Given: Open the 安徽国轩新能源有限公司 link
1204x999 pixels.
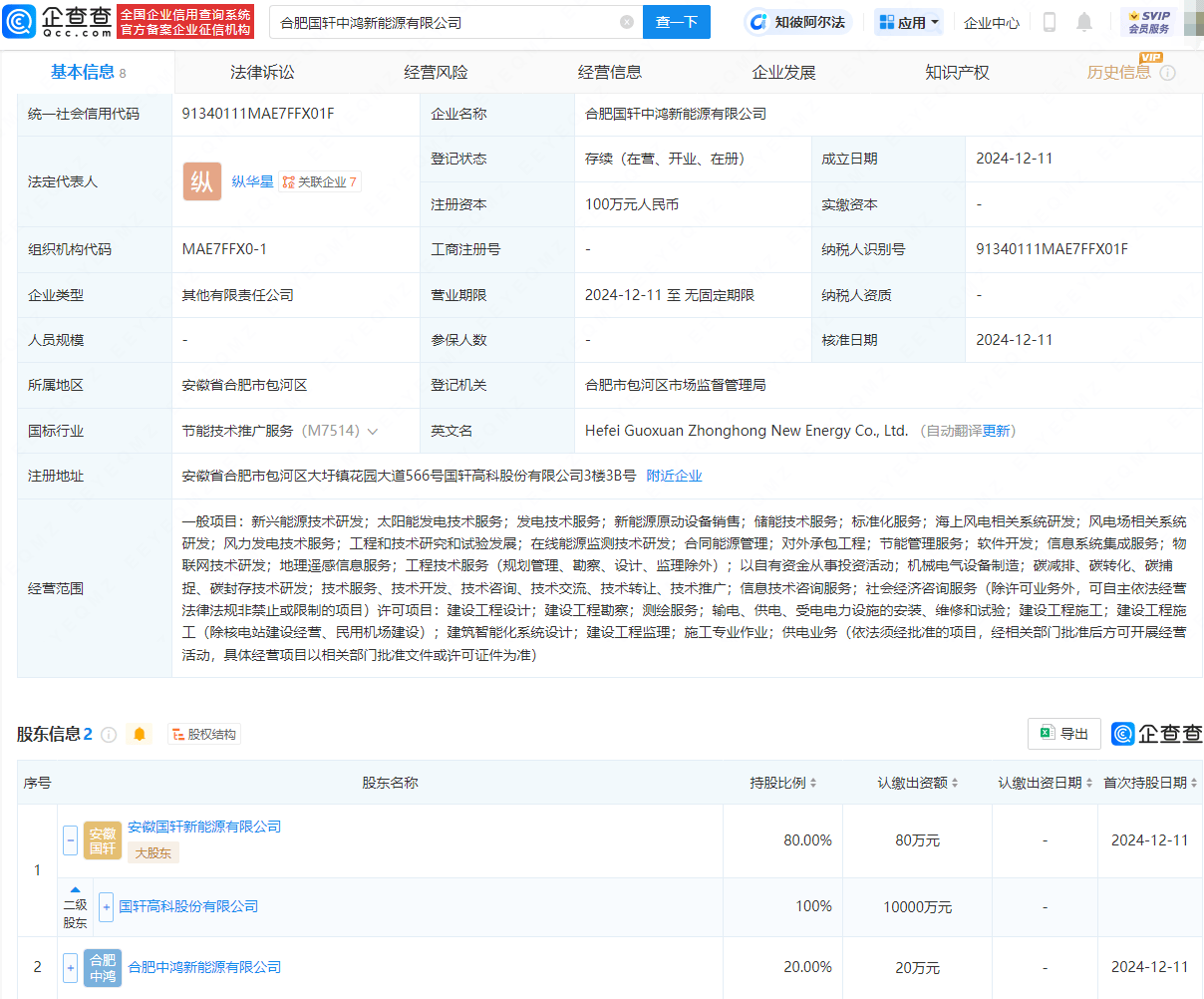Looking at the screenshot, I should 204,827.
